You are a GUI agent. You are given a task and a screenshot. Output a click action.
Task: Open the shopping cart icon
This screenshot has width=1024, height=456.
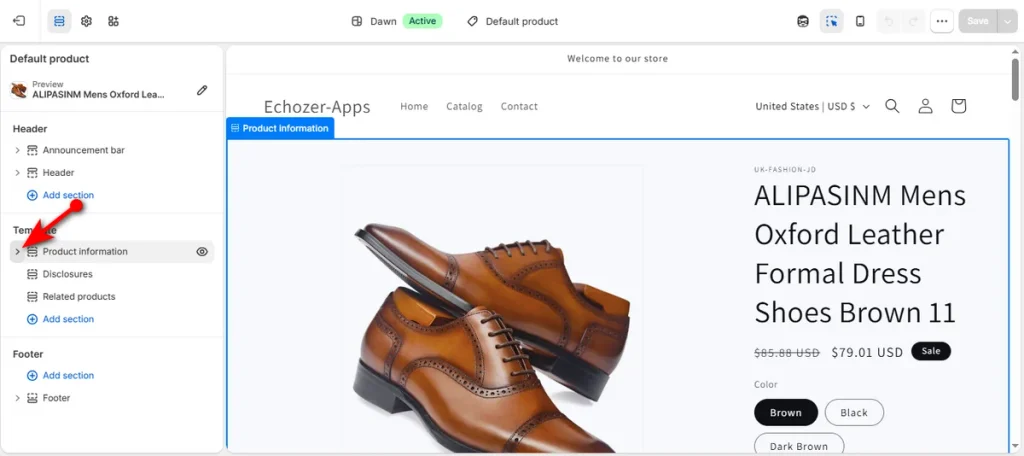click(x=958, y=106)
